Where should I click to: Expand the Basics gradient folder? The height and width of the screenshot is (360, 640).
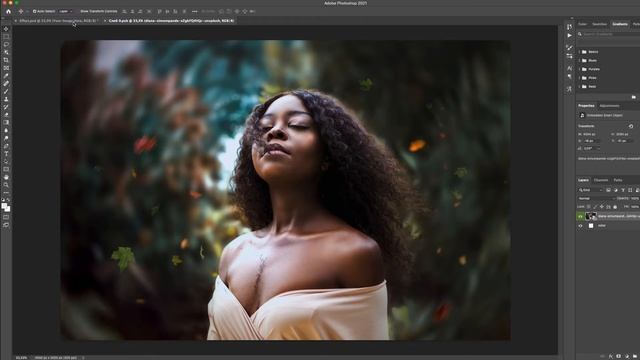(x=580, y=52)
